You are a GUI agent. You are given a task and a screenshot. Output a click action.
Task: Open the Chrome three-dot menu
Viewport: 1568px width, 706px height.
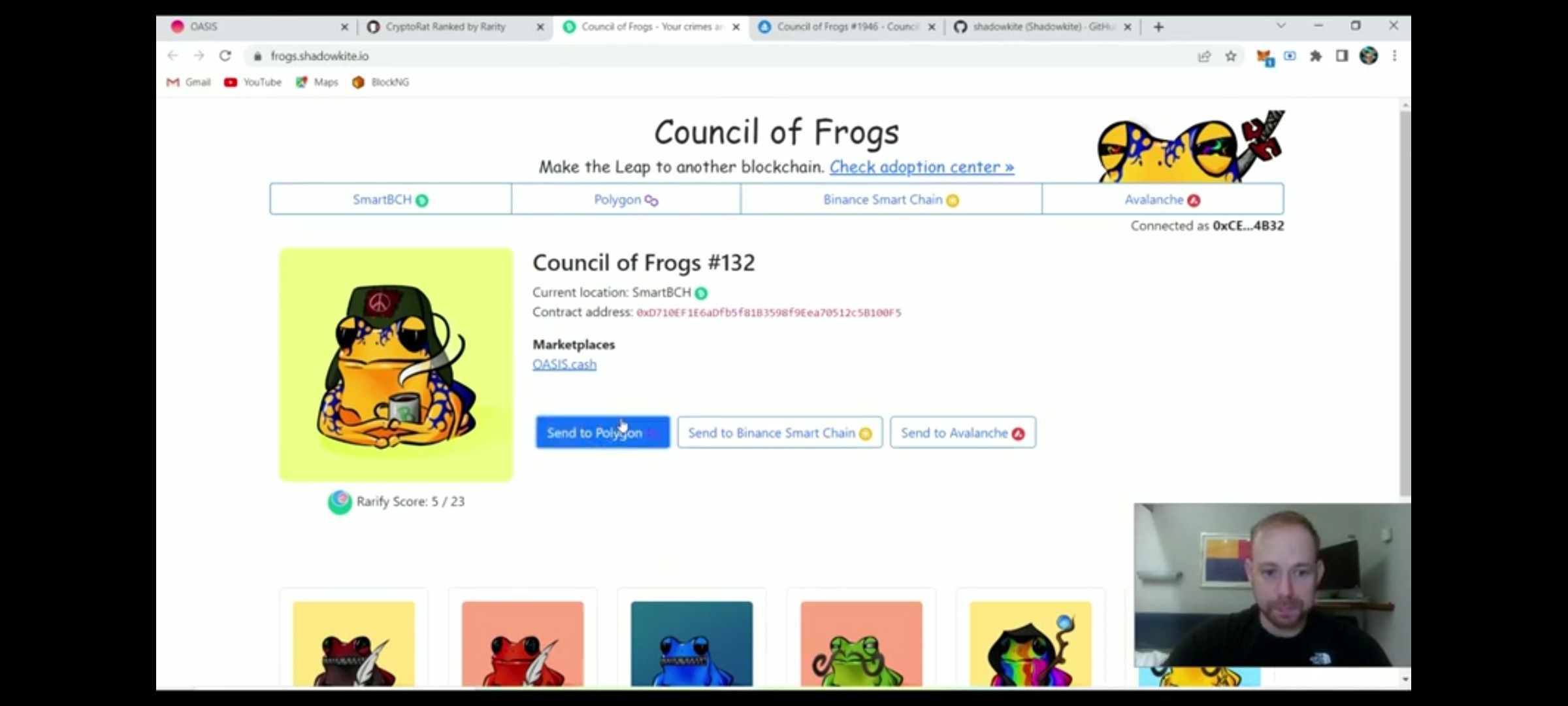(1394, 56)
